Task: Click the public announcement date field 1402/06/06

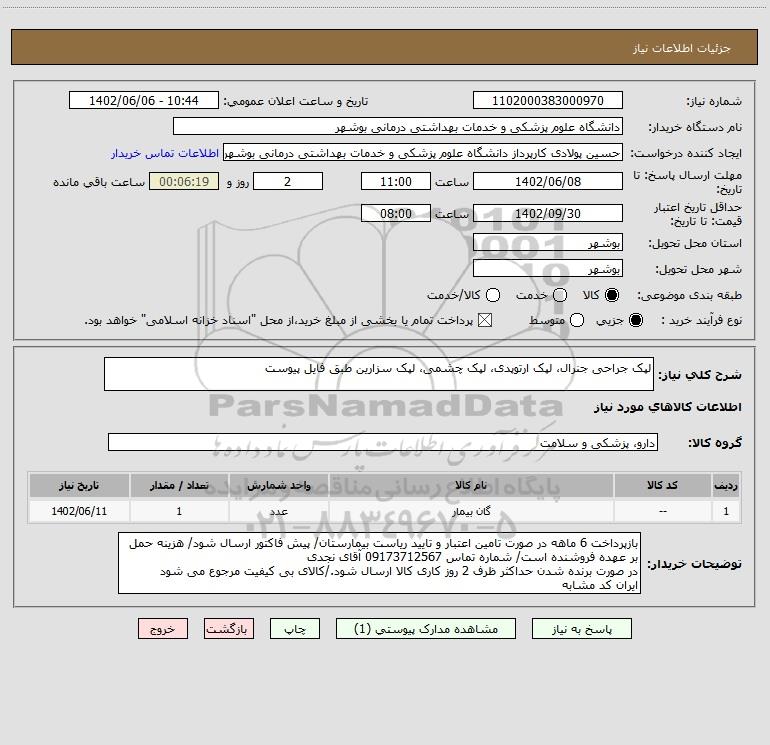Action: pyautogui.click(x=144, y=100)
